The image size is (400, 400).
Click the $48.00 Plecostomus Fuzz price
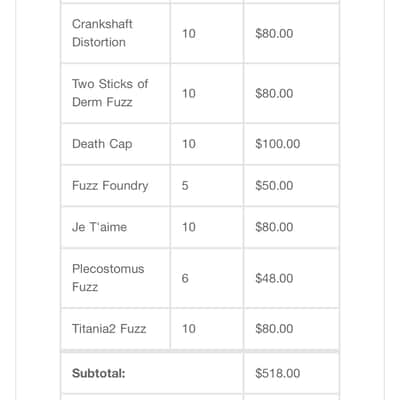coord(274,278)
